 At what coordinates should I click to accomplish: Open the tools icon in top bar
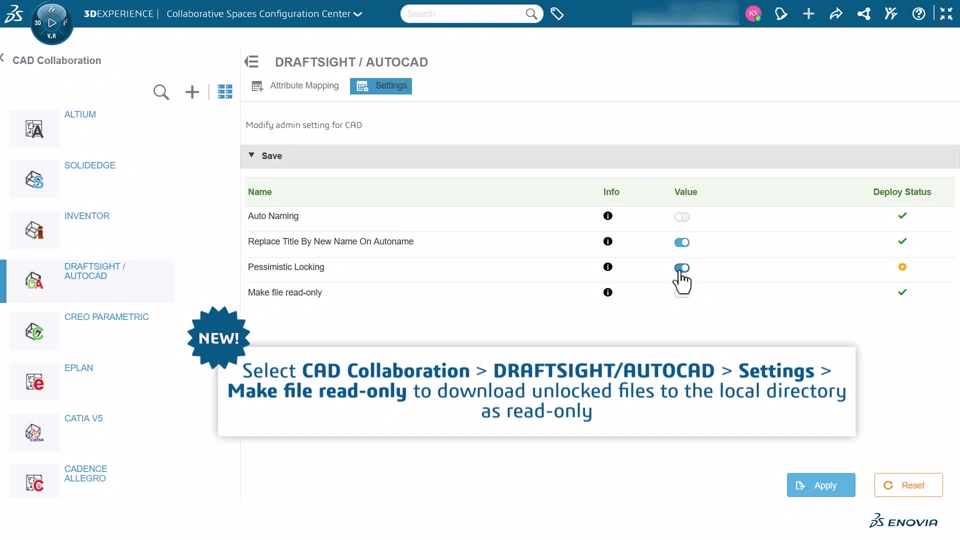pyautogui.click(x=891, y=13)
